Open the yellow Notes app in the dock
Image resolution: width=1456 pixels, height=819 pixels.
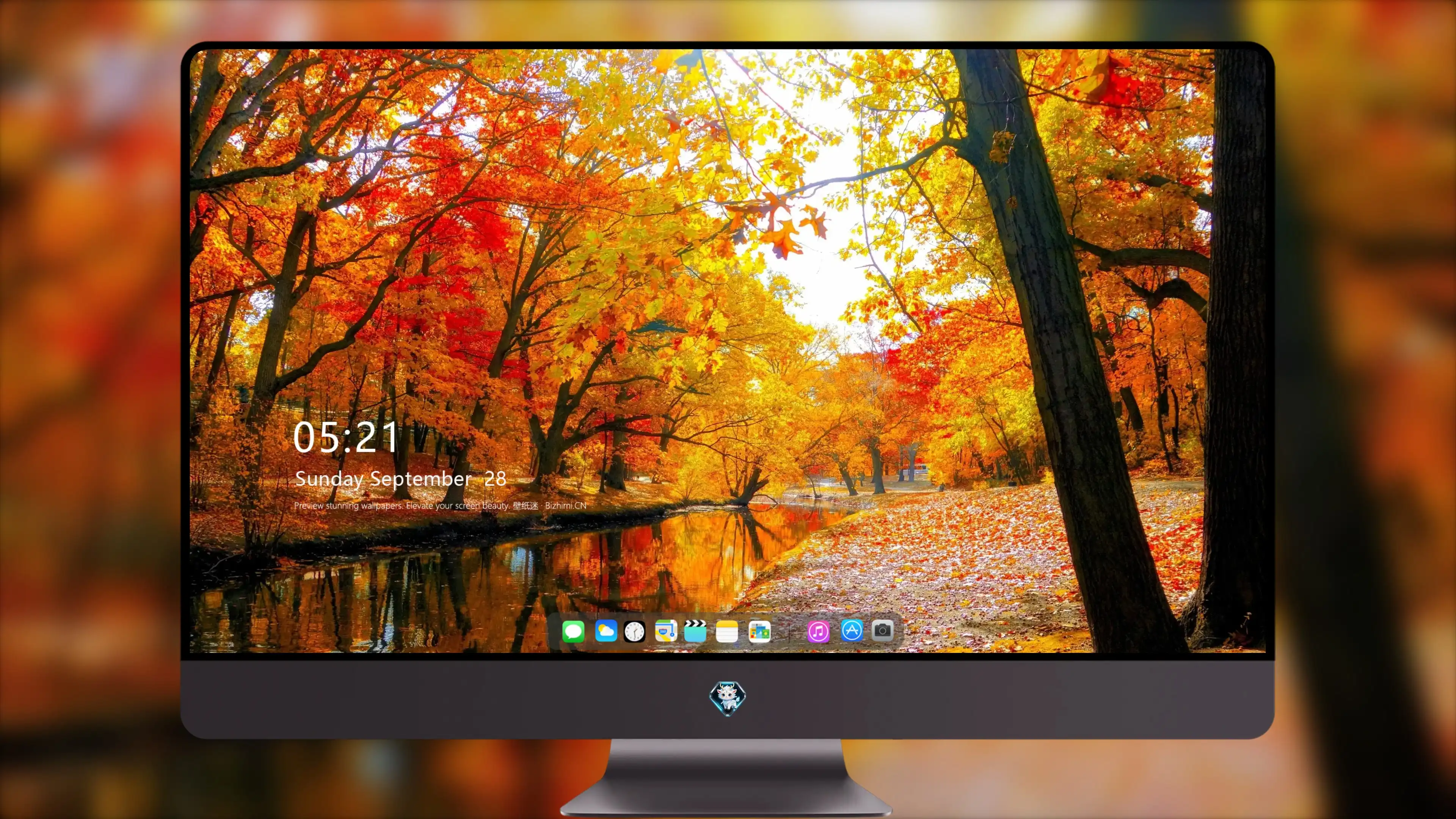tap(727, 631)
